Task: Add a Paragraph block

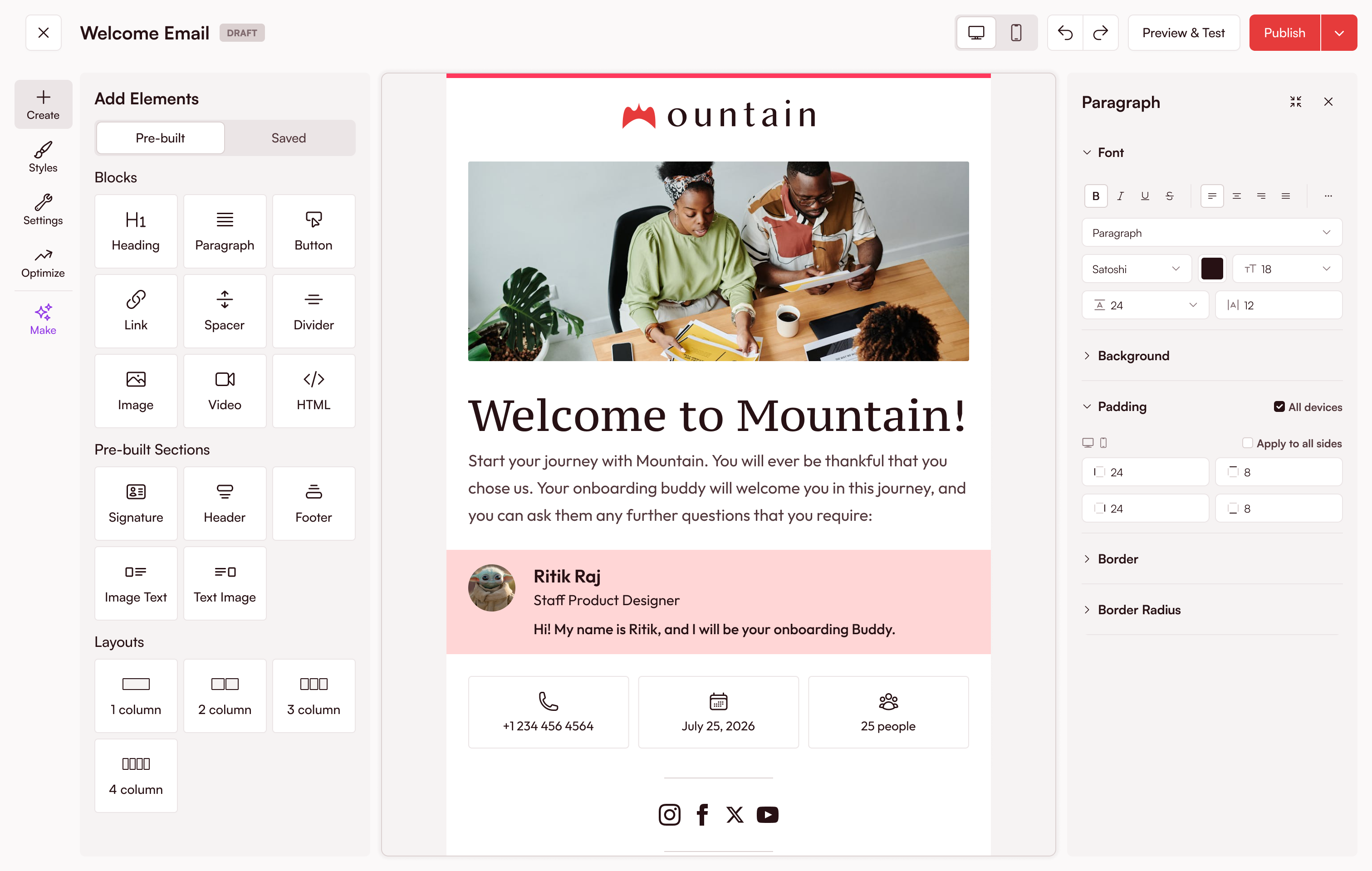Action: point(225,231)
